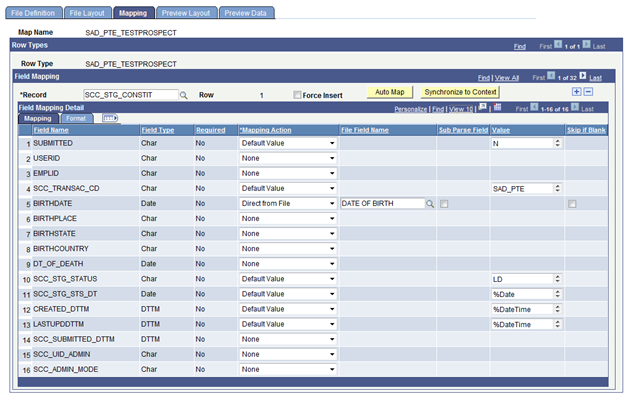Open Mapping Action dropdown for CREATED_DTTM
This screenshot has height=396, width=628.
288,309
